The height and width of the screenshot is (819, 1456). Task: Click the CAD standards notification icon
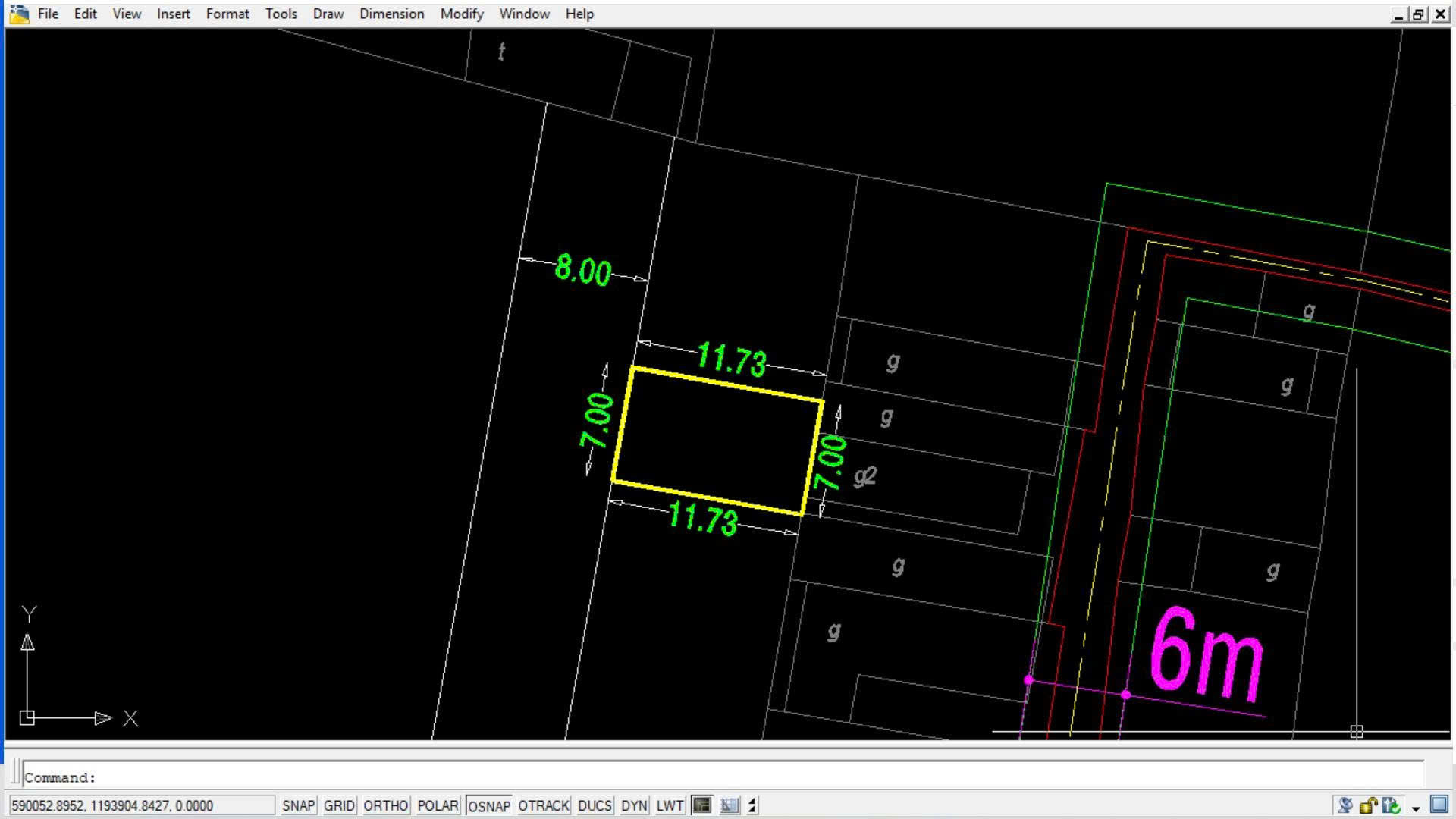click(1391, 805)
